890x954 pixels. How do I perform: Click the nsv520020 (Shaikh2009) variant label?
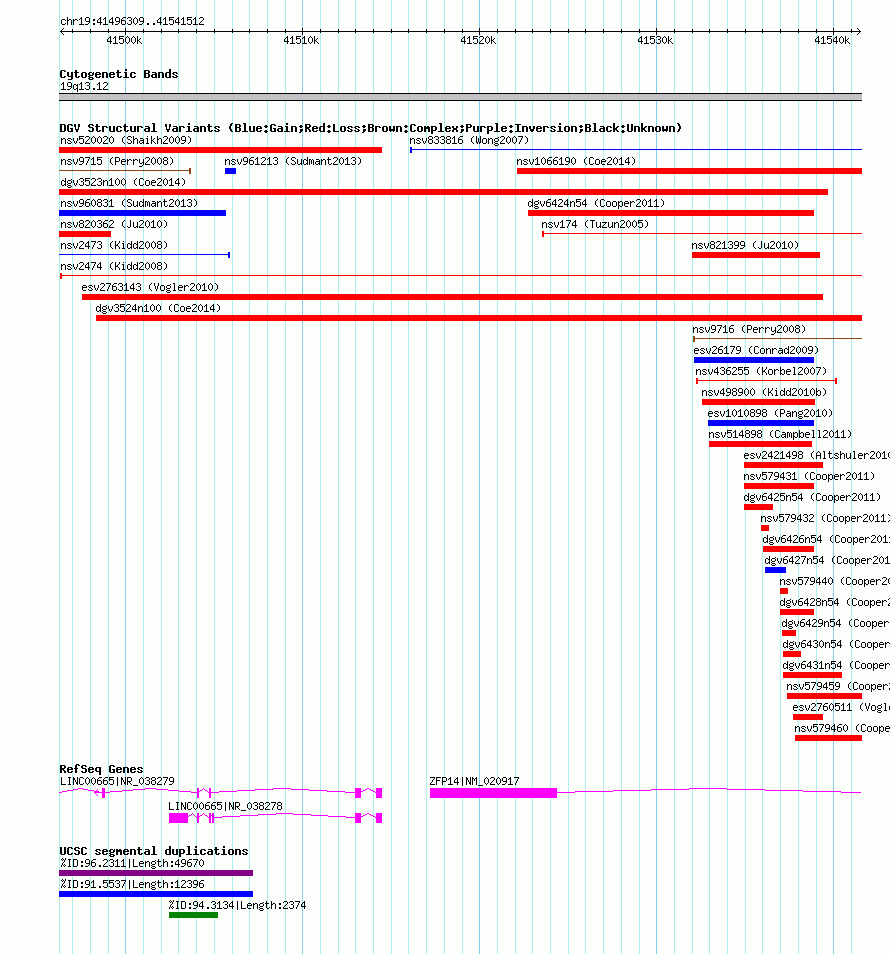126,141
